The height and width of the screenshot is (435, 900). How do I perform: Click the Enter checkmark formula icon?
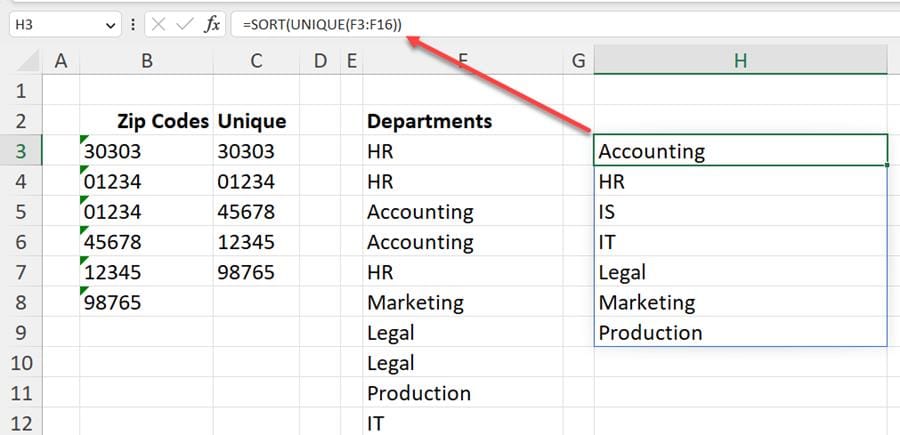(x=185, y=25)
